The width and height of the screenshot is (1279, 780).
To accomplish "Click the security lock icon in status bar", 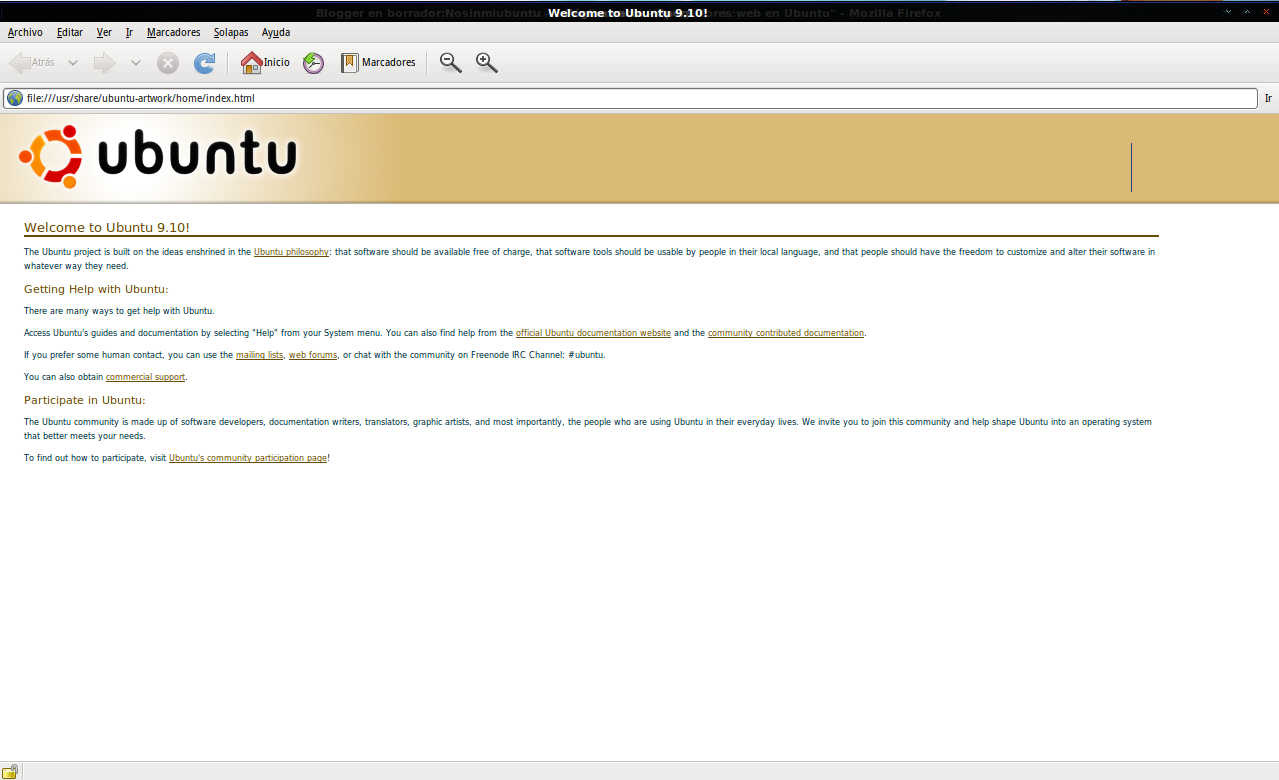I will click(x=10, y=771).
